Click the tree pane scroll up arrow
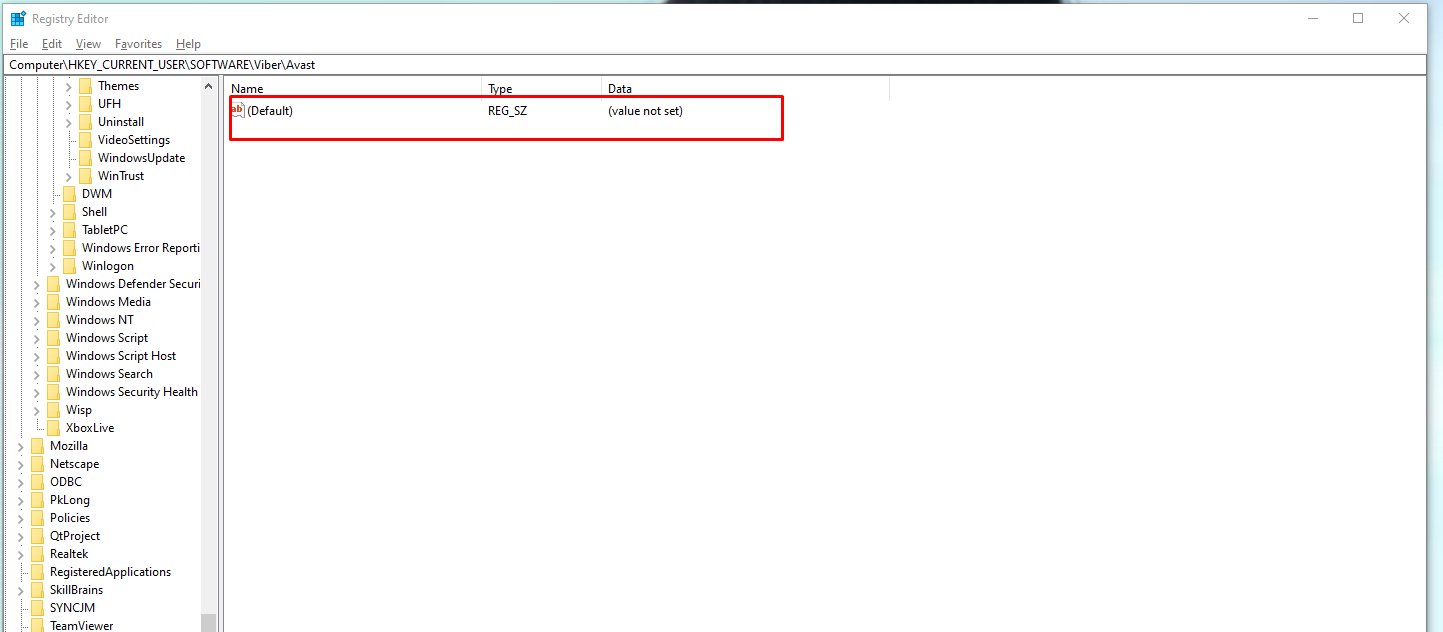The image size is (1443, 632). (209, 86)
